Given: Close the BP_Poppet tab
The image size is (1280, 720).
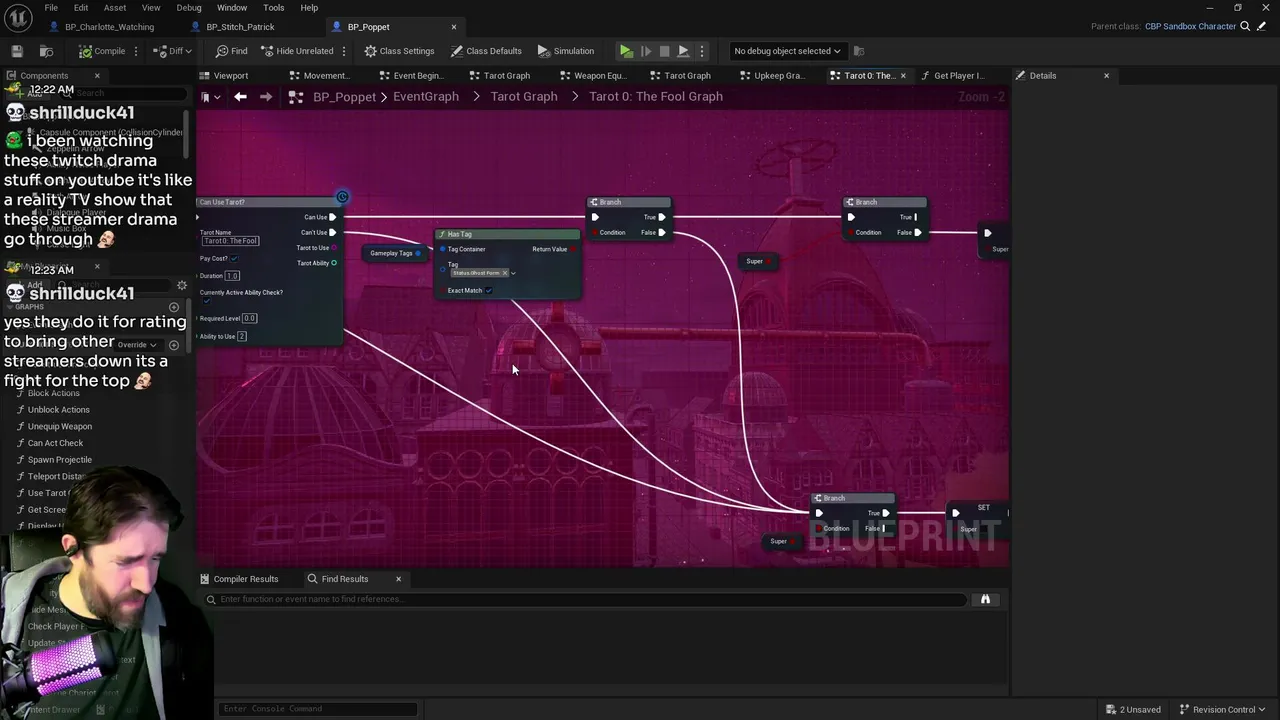Looking at the screenshot, I should click(x=454, y=27).
